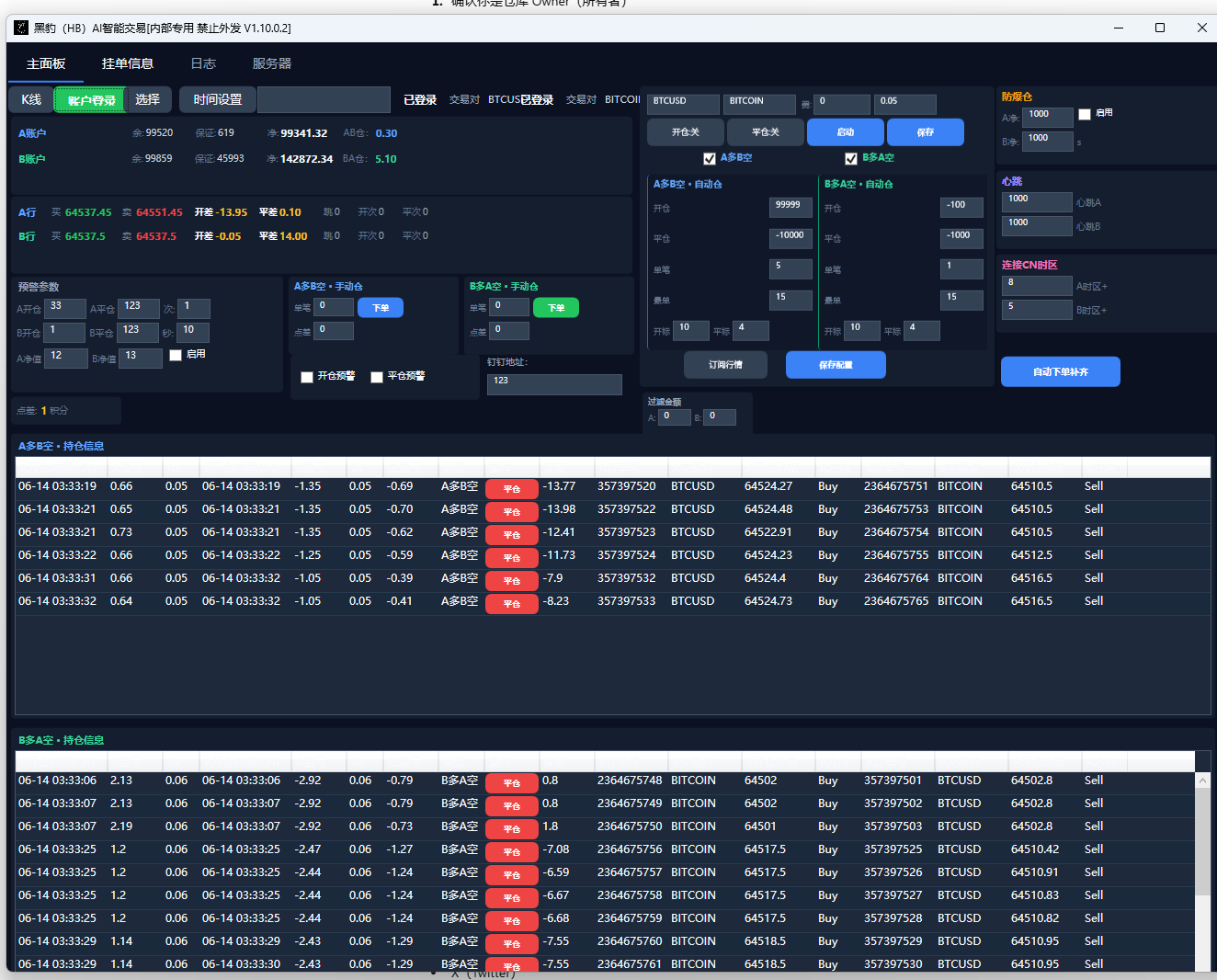Uncheck the B多A空 checkbox
Image resolution: width=1217 pixels, height=980 pixels.
coord(851,158)
